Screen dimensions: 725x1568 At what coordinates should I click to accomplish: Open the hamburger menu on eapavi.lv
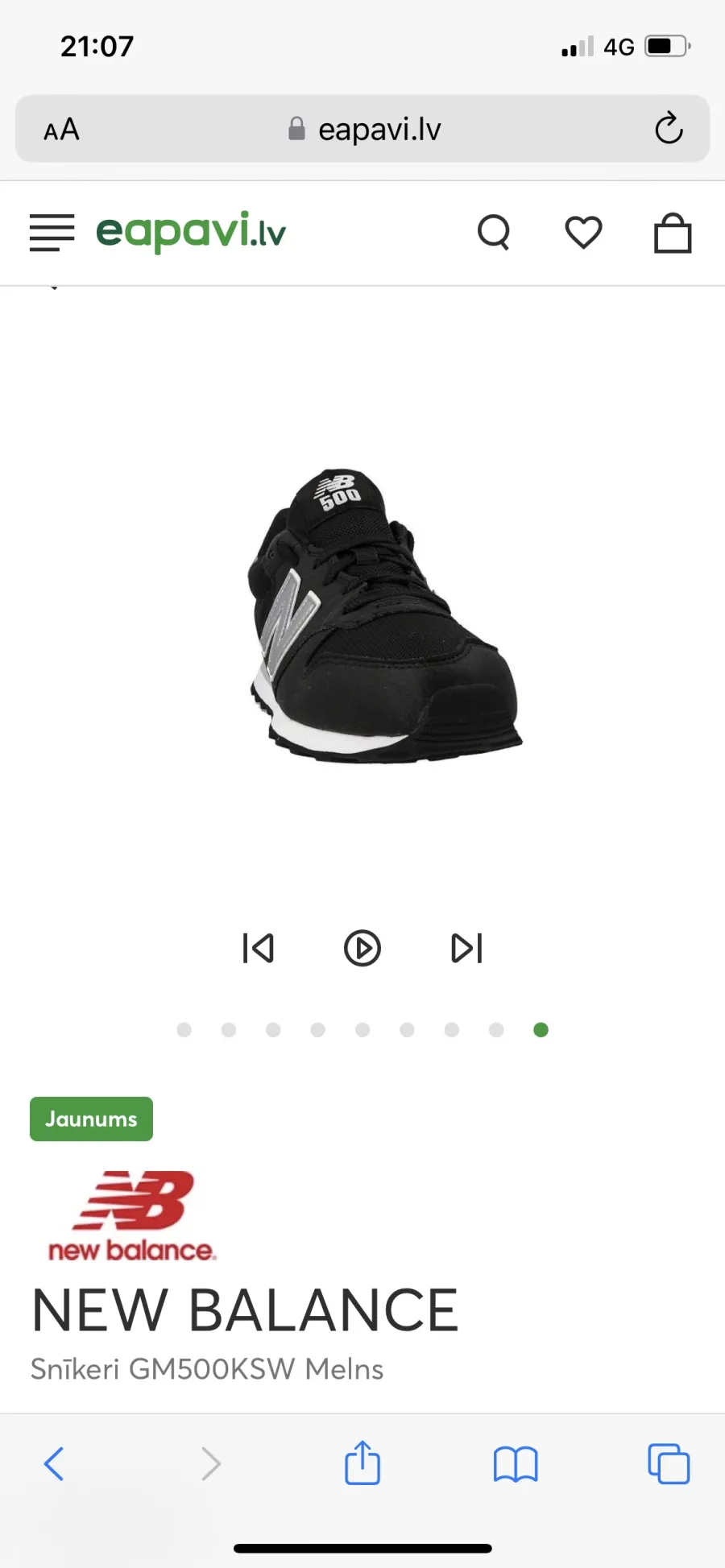coord(52,233)
